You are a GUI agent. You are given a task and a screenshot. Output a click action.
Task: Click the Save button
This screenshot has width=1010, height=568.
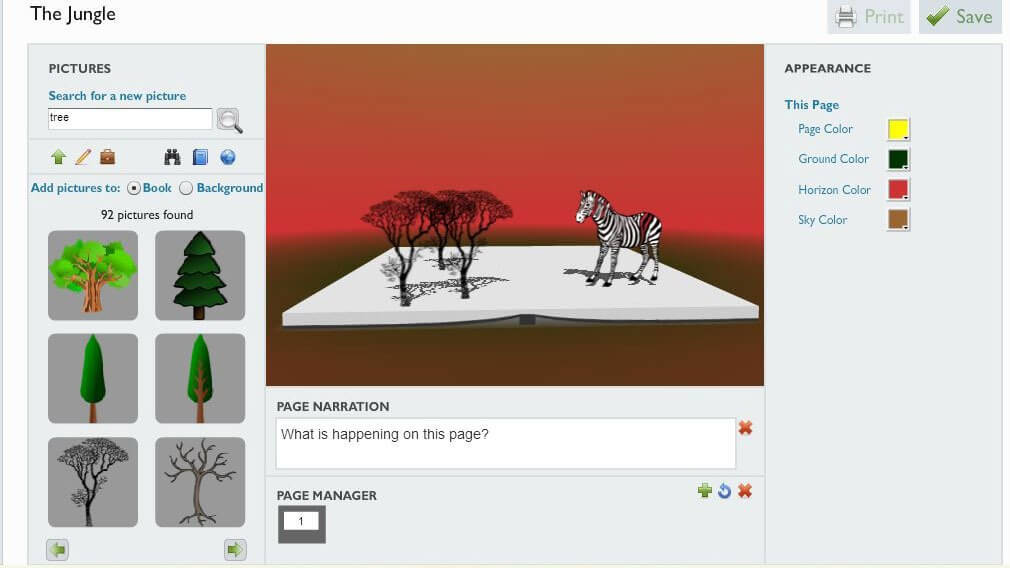pos(960,17)
